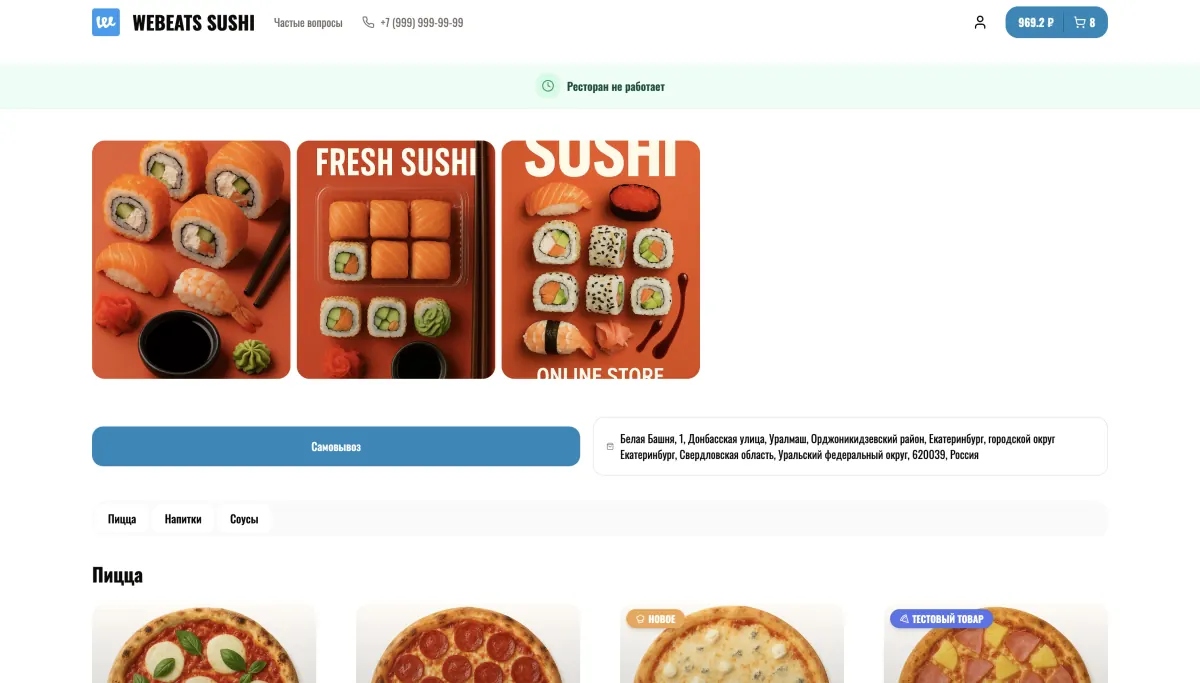Open the SUSHI ONLINE STORE banner image
This screenshot has width=1200, height=683.
pyautogui.click(x=601, y=260)
